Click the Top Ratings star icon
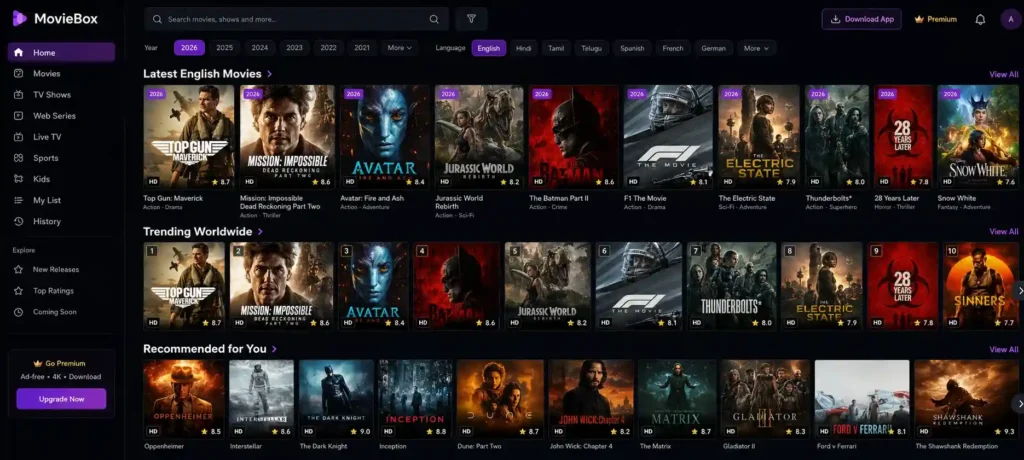Screen dimensions: 1024x460 pyautogui.click(x=18, y=291)
